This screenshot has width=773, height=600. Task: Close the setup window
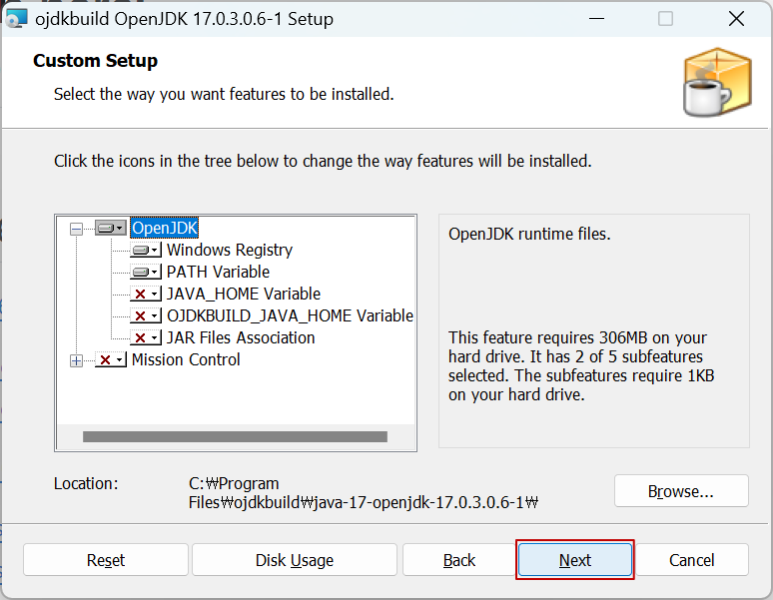tap(737, 19)
